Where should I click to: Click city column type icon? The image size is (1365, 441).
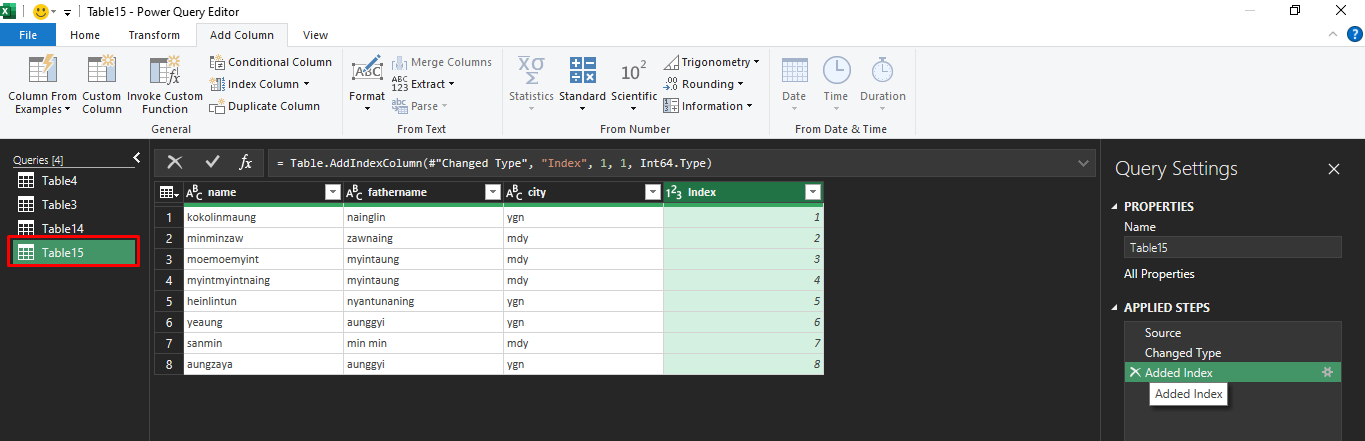coord(514,192)
